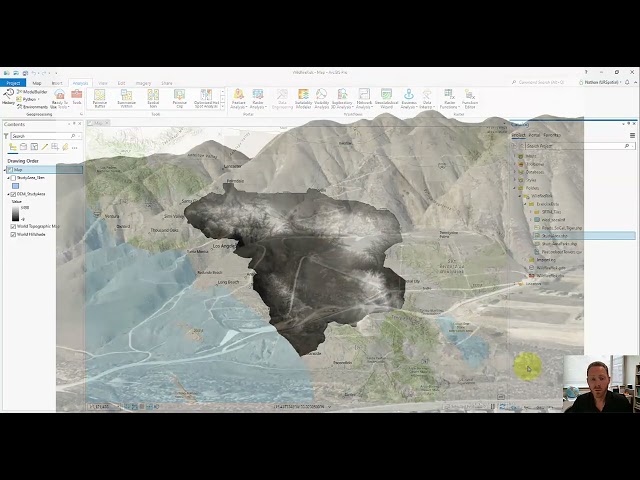Open the geoprocessing History tool
This screenshot has height=480, width=640.
click(x=8, y=97)
